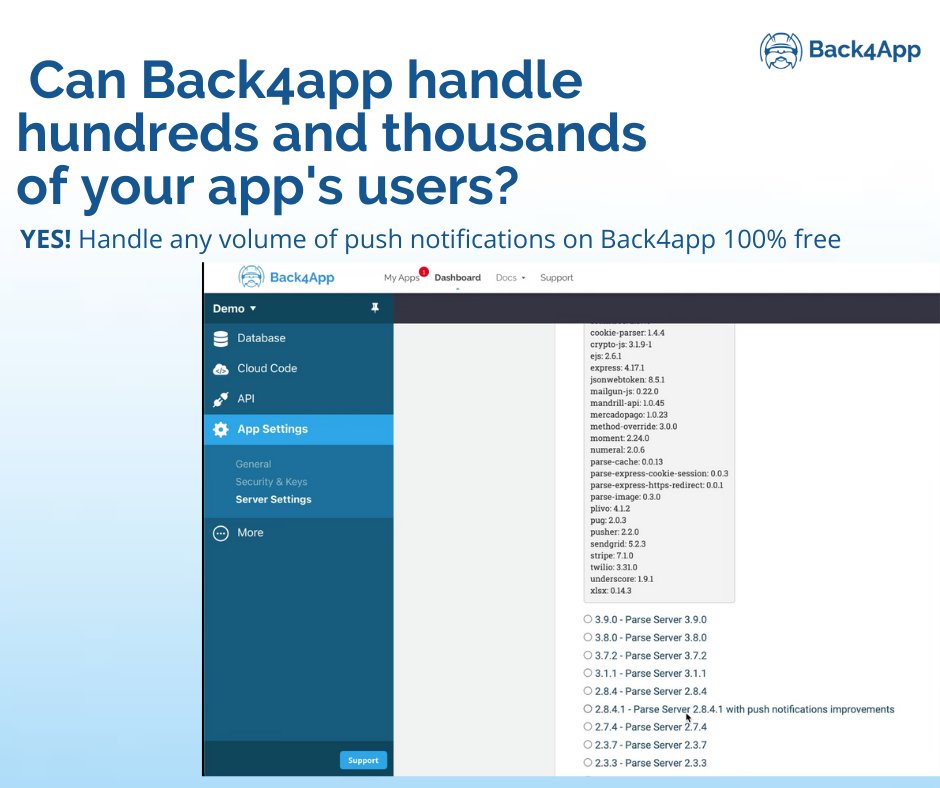Click the mailgun-js: 0.22.0 entry
The width and height of the screenshot is (940, 788).
(624, 391)
